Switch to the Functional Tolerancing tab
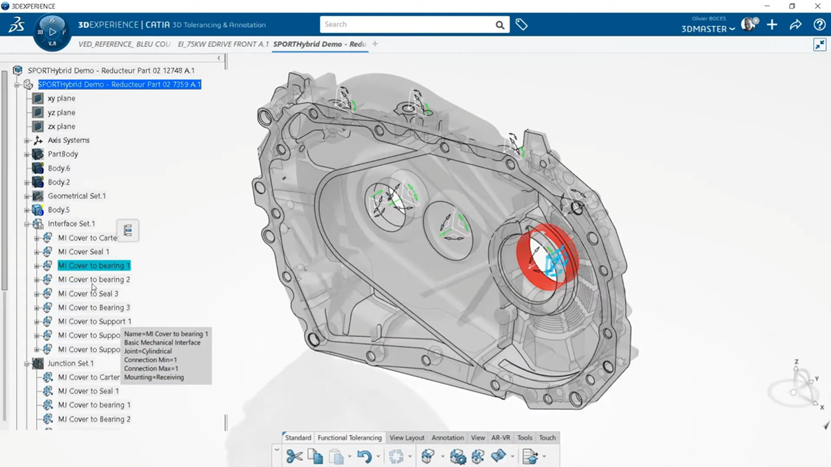 point(349,438)
